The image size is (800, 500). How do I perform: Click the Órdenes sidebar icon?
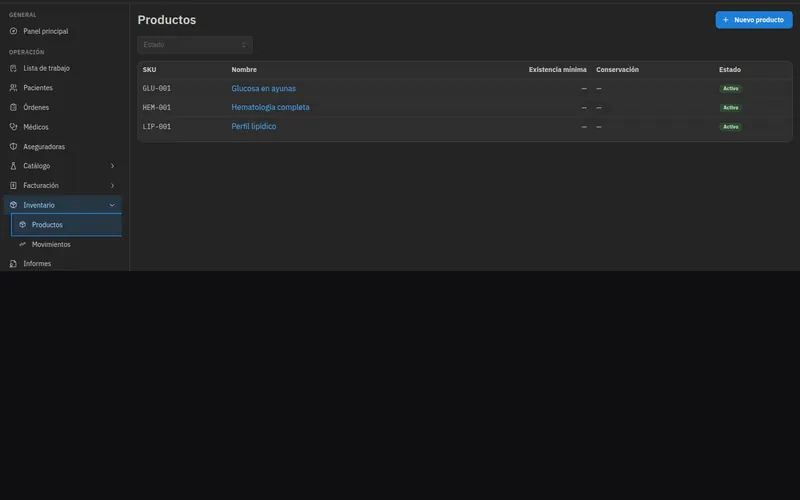click(13, 107)
